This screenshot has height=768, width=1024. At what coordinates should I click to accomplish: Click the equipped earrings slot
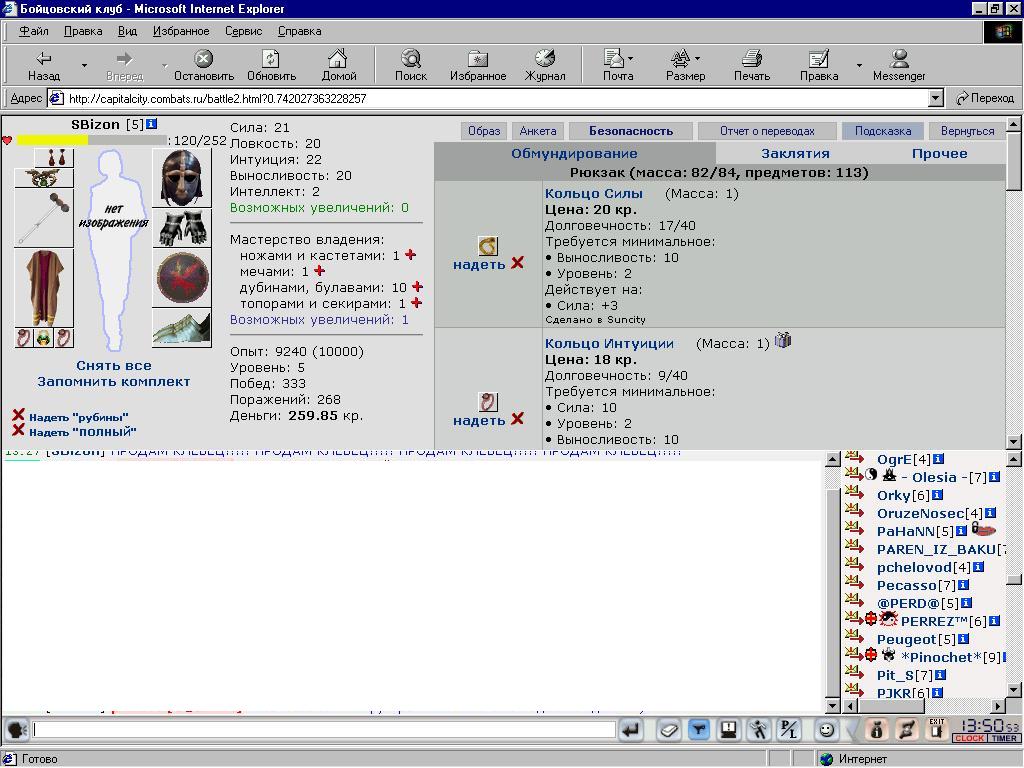coord(54,157)
